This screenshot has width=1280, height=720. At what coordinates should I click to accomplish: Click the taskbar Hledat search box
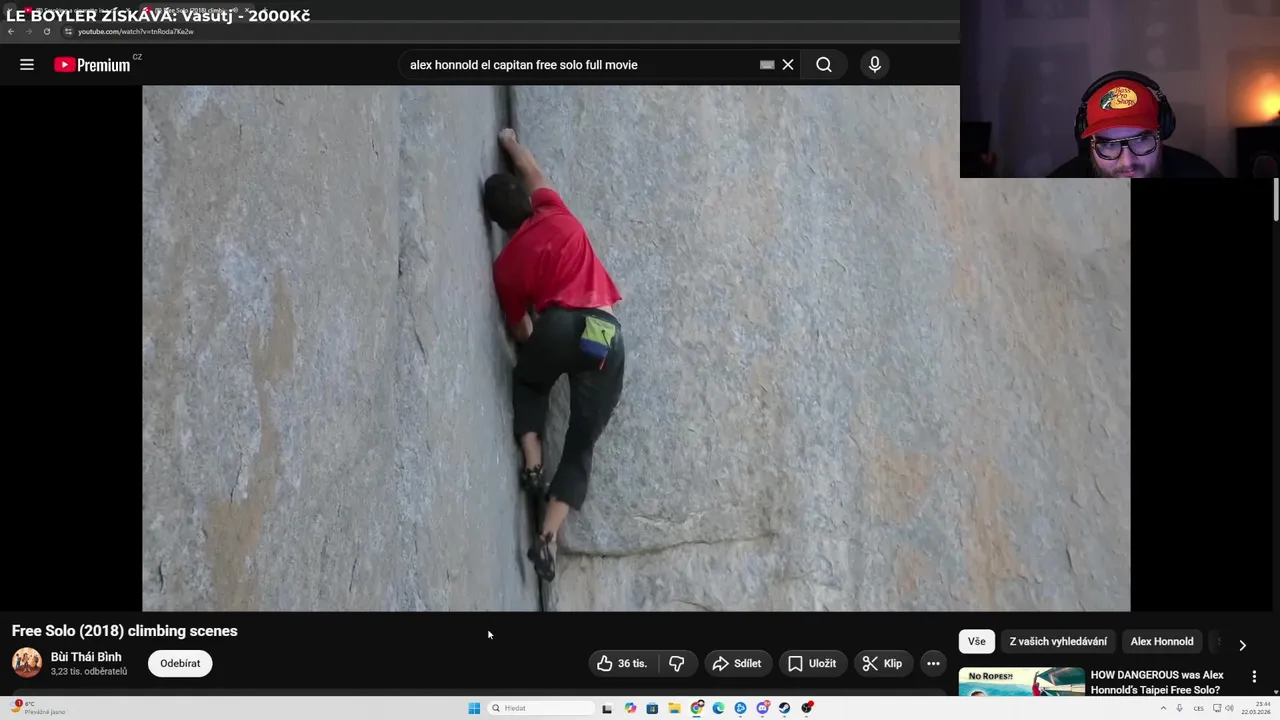pyautogui.click(x=541, y=708)
